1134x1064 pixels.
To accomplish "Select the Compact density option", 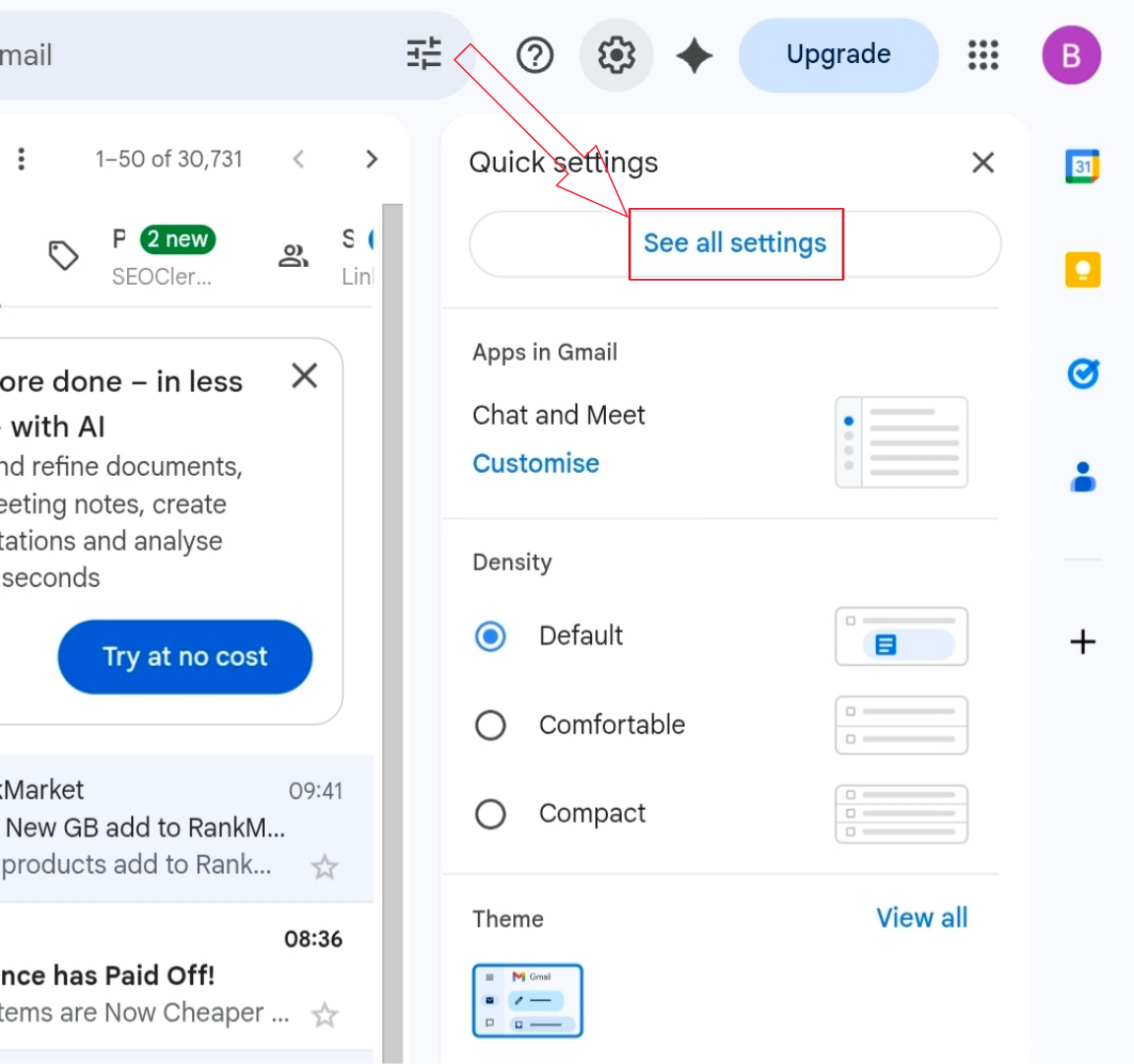I will [491, 814].
